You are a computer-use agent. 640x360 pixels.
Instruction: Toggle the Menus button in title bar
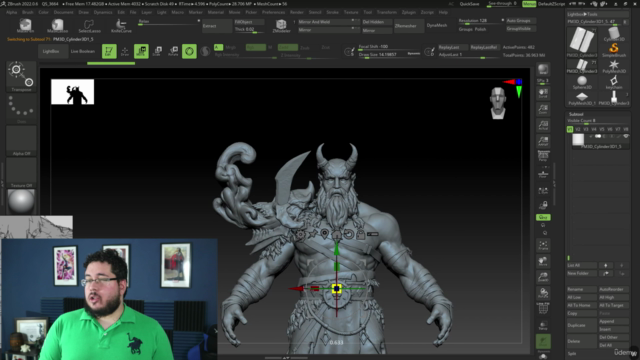529,4
